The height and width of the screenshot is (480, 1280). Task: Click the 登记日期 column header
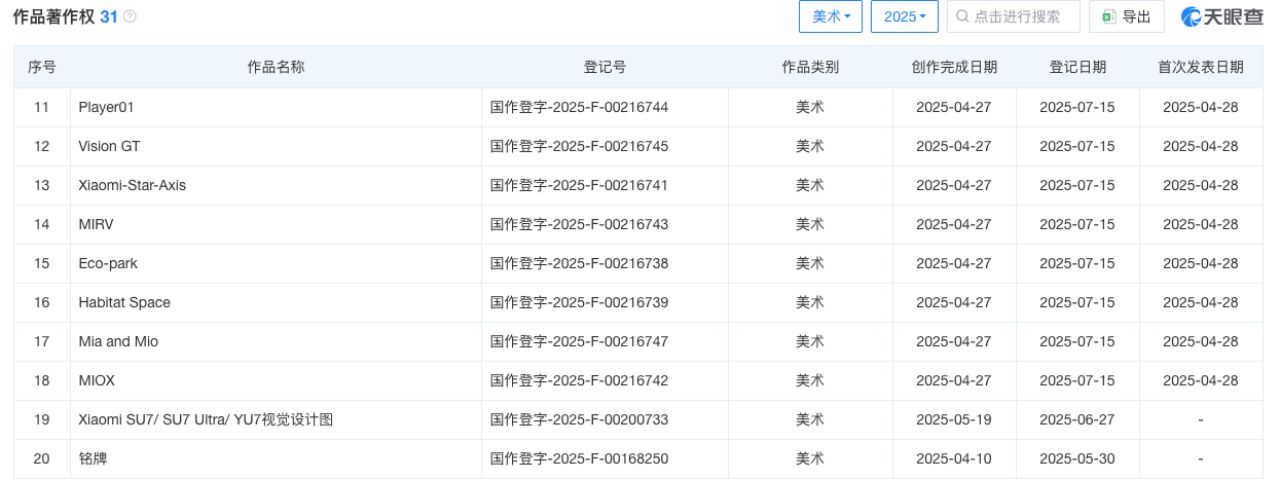tap(1077, 67)
